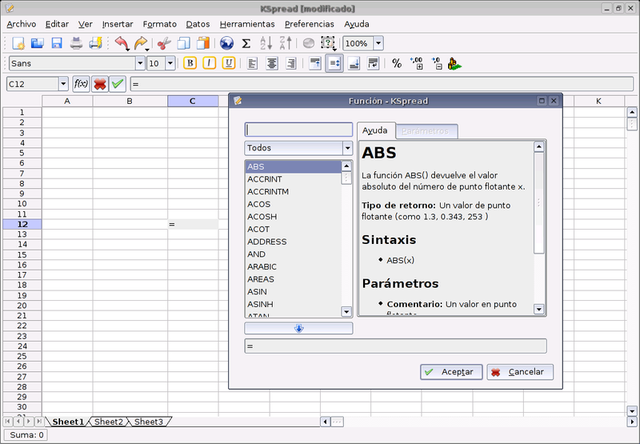Open the Herramientas menu
The image size is (640, 444).
pyautogui.click(x=247, y=24)
